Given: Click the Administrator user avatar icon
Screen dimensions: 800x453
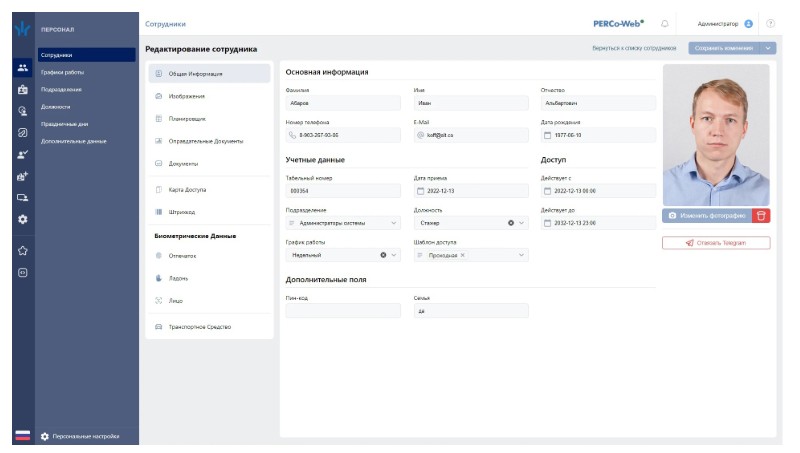Looking at the screenshot, I should tap(748, 23).
